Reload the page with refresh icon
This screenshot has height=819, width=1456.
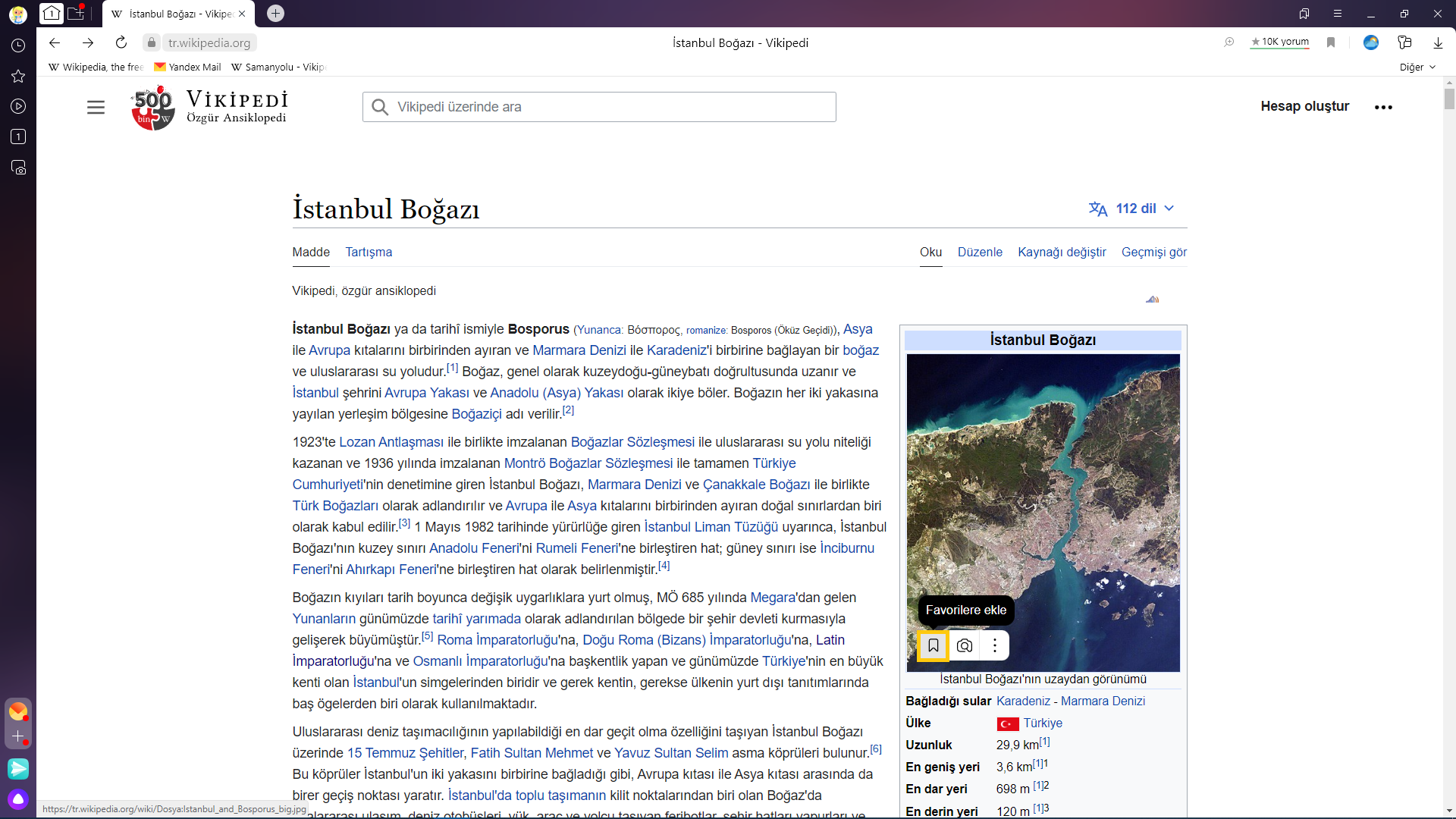pyautogui.click(x=121, y=42)
